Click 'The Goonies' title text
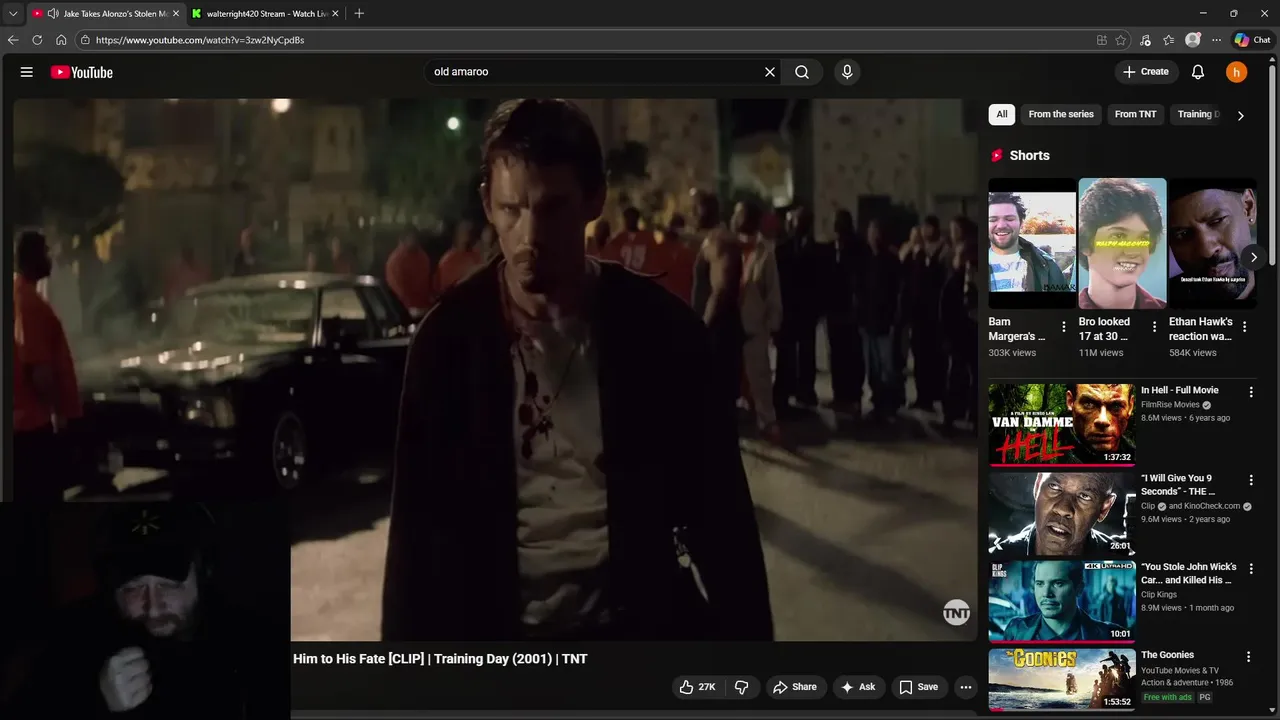 click(x=1167, y=655)
